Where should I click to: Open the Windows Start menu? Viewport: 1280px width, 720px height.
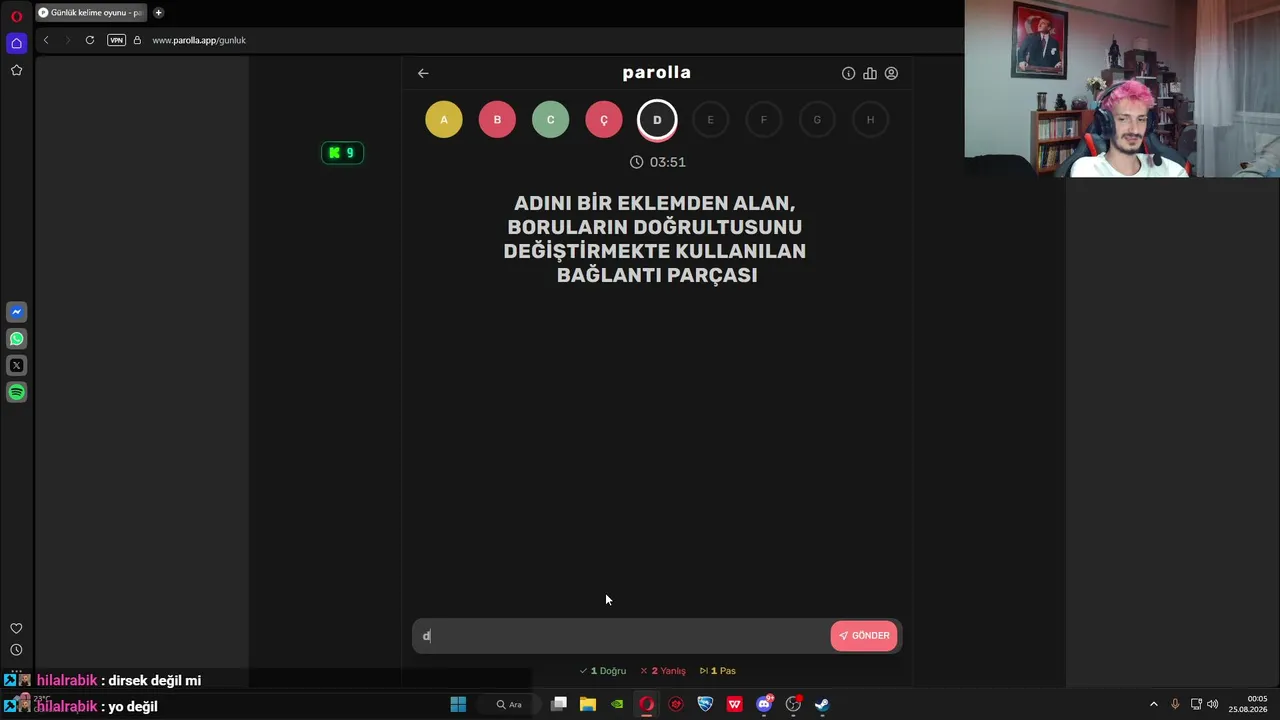click(x=458, y=704)
